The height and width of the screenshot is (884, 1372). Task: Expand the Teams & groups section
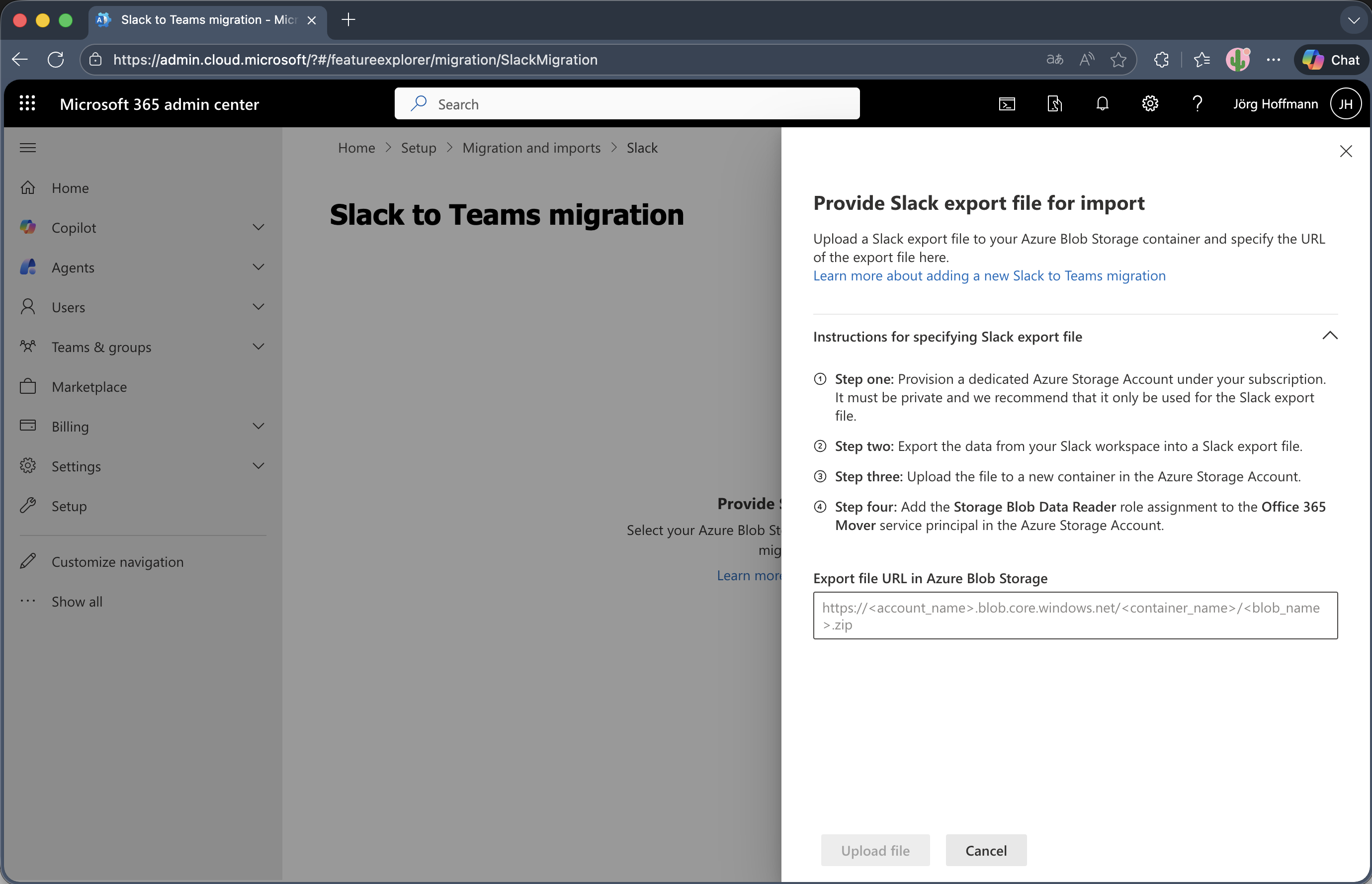tap(258, 346)
